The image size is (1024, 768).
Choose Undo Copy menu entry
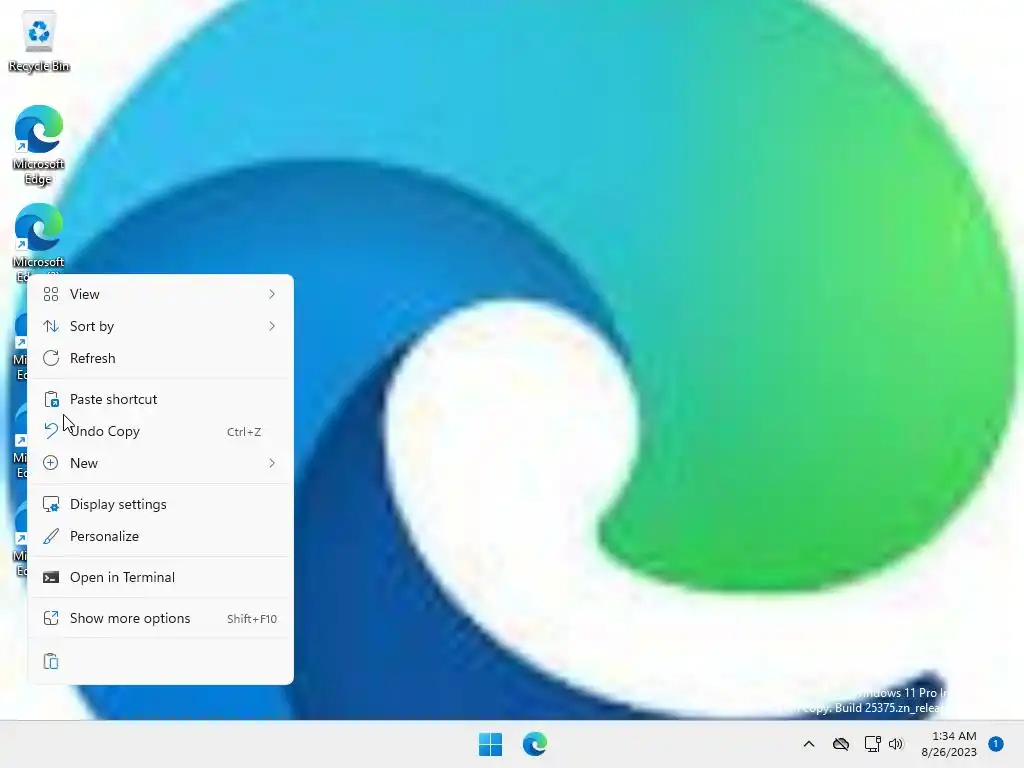[x=161, y=431]
